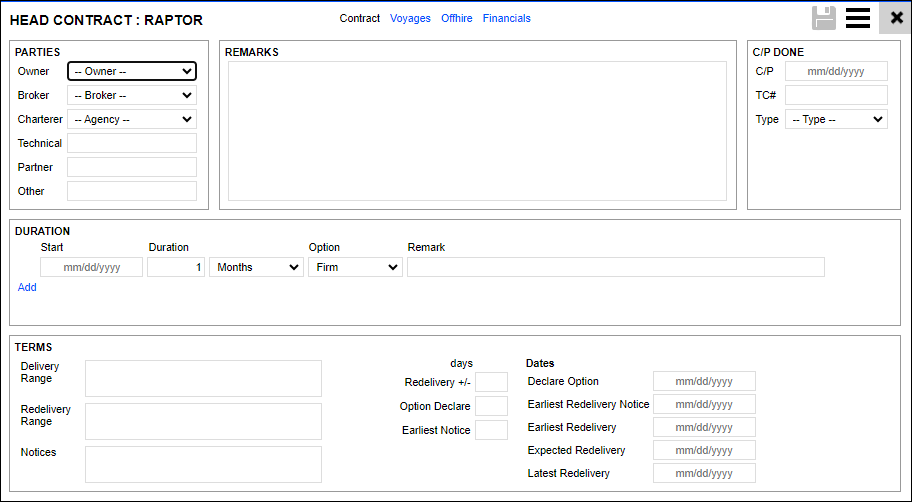The height and width of the screenshot is (502, 912).
Task: Click the Expected Redelivery date field
Action: point(704,450)
